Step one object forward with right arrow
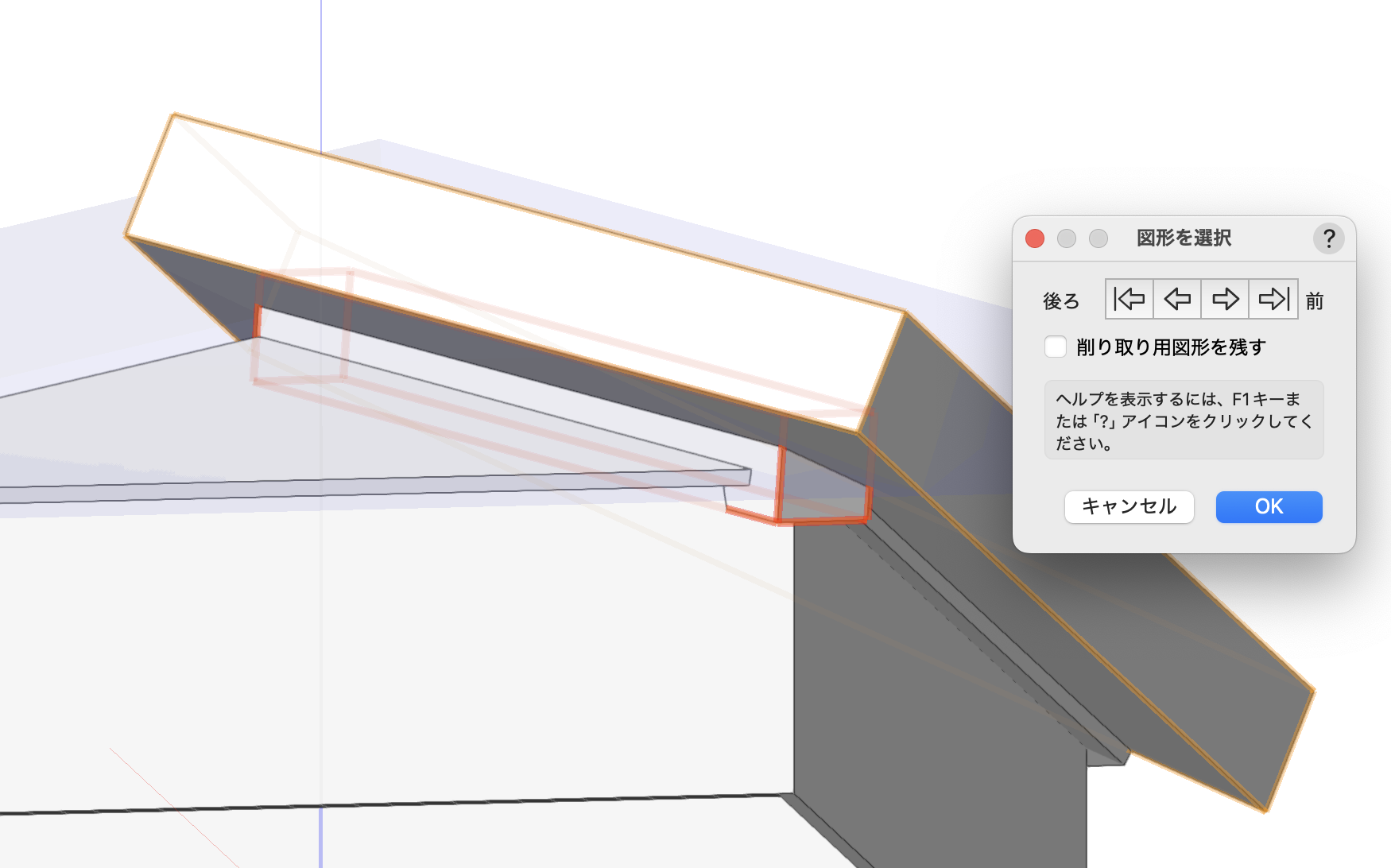Image resolution: width=1391 pixels, height=868 pixels. pos(1225,299)
